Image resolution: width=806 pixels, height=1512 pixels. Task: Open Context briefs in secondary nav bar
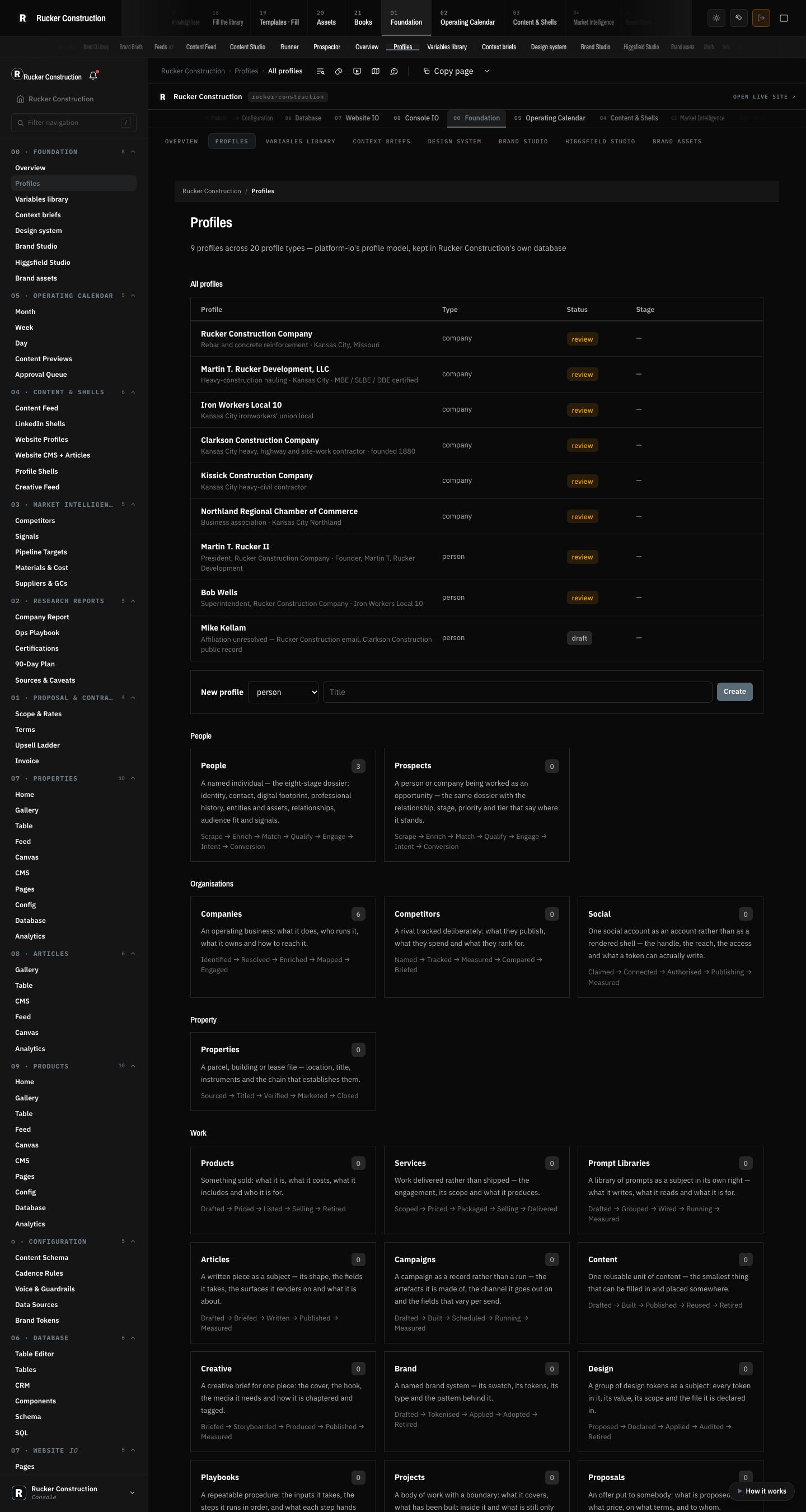click(499, 47)
